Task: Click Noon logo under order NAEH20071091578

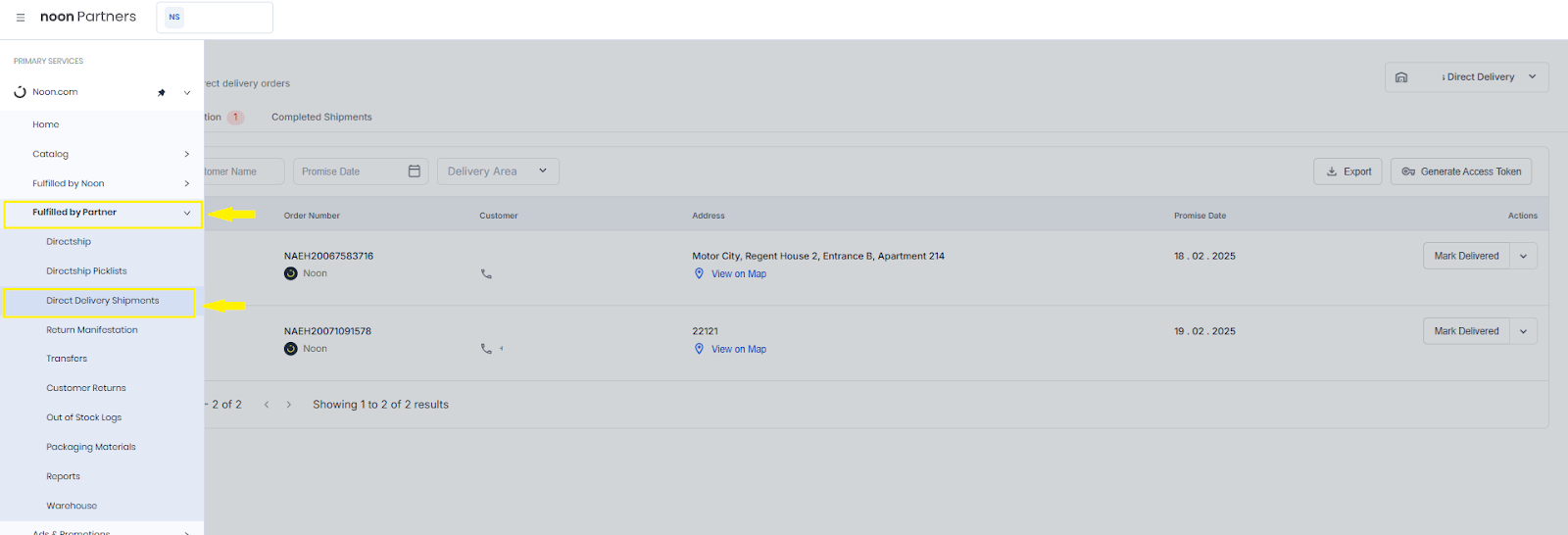Action: [291, 349]
